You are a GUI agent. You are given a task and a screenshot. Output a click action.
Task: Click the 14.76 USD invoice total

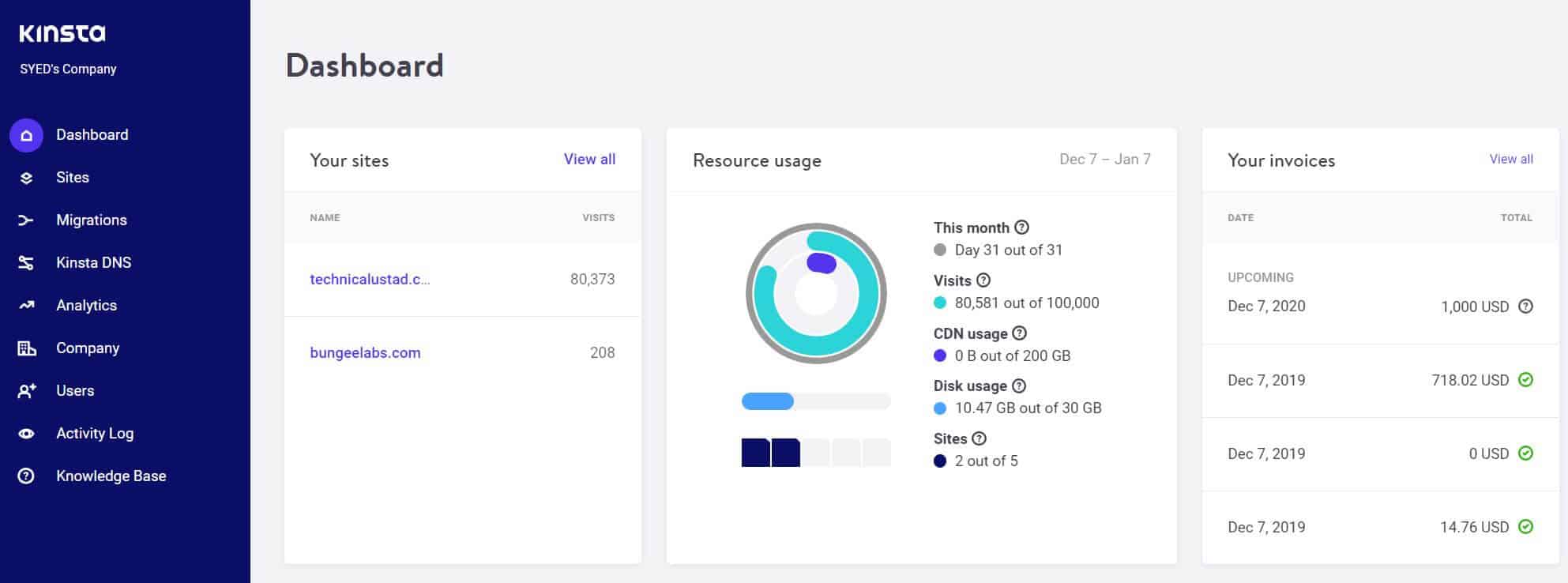pyautogui.click(x=1474, y=527)
